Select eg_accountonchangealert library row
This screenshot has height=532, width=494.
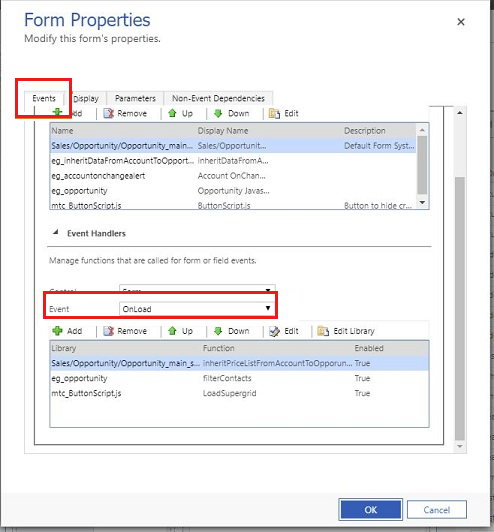[233, 176]
